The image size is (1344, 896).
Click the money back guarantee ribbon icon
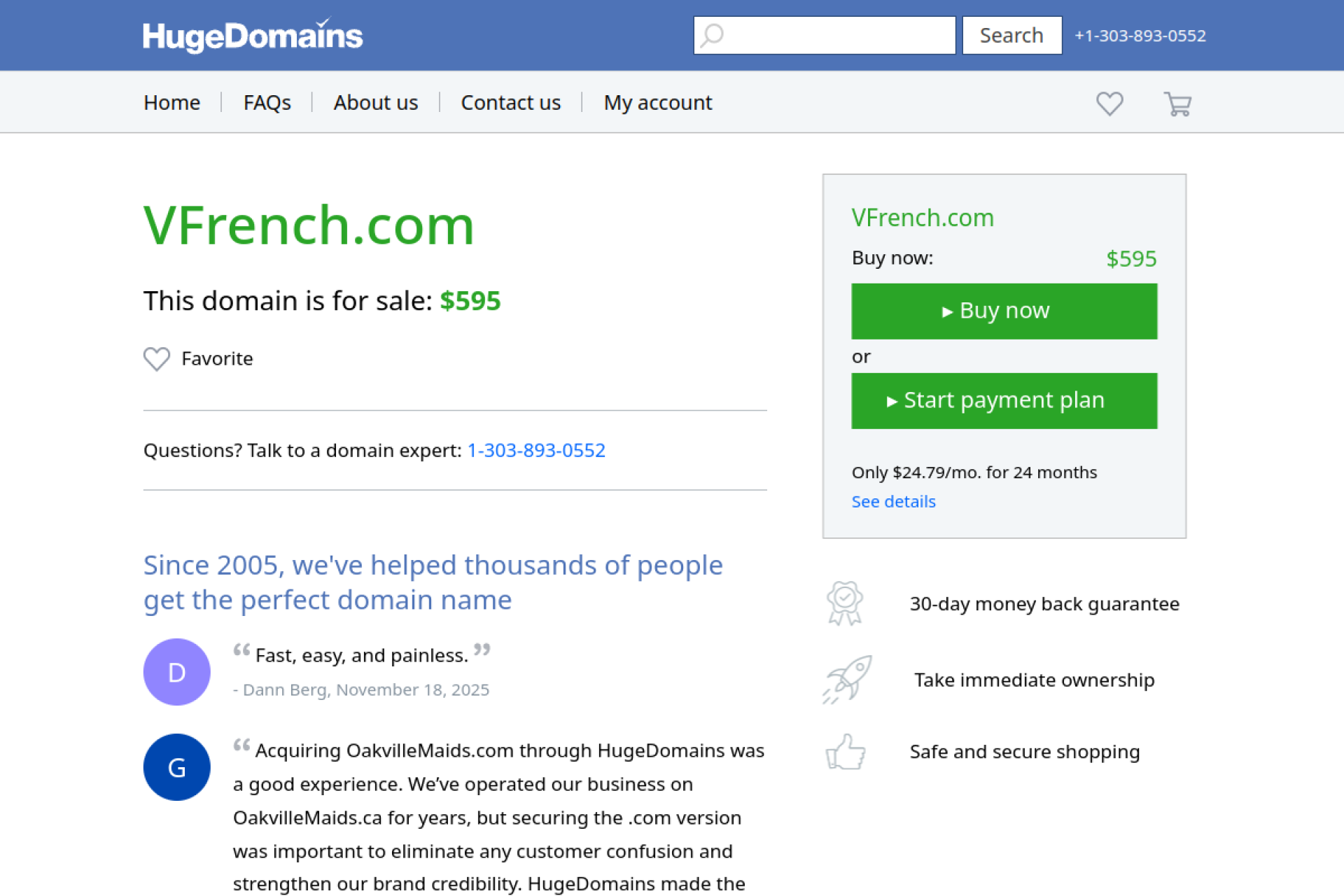pos(845,603)
